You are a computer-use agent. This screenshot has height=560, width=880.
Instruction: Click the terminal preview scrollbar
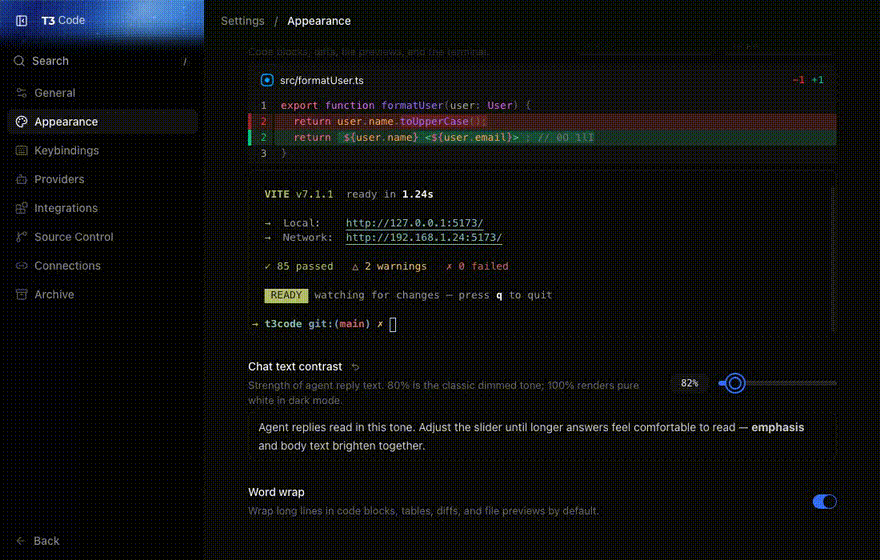click(833, 258)
